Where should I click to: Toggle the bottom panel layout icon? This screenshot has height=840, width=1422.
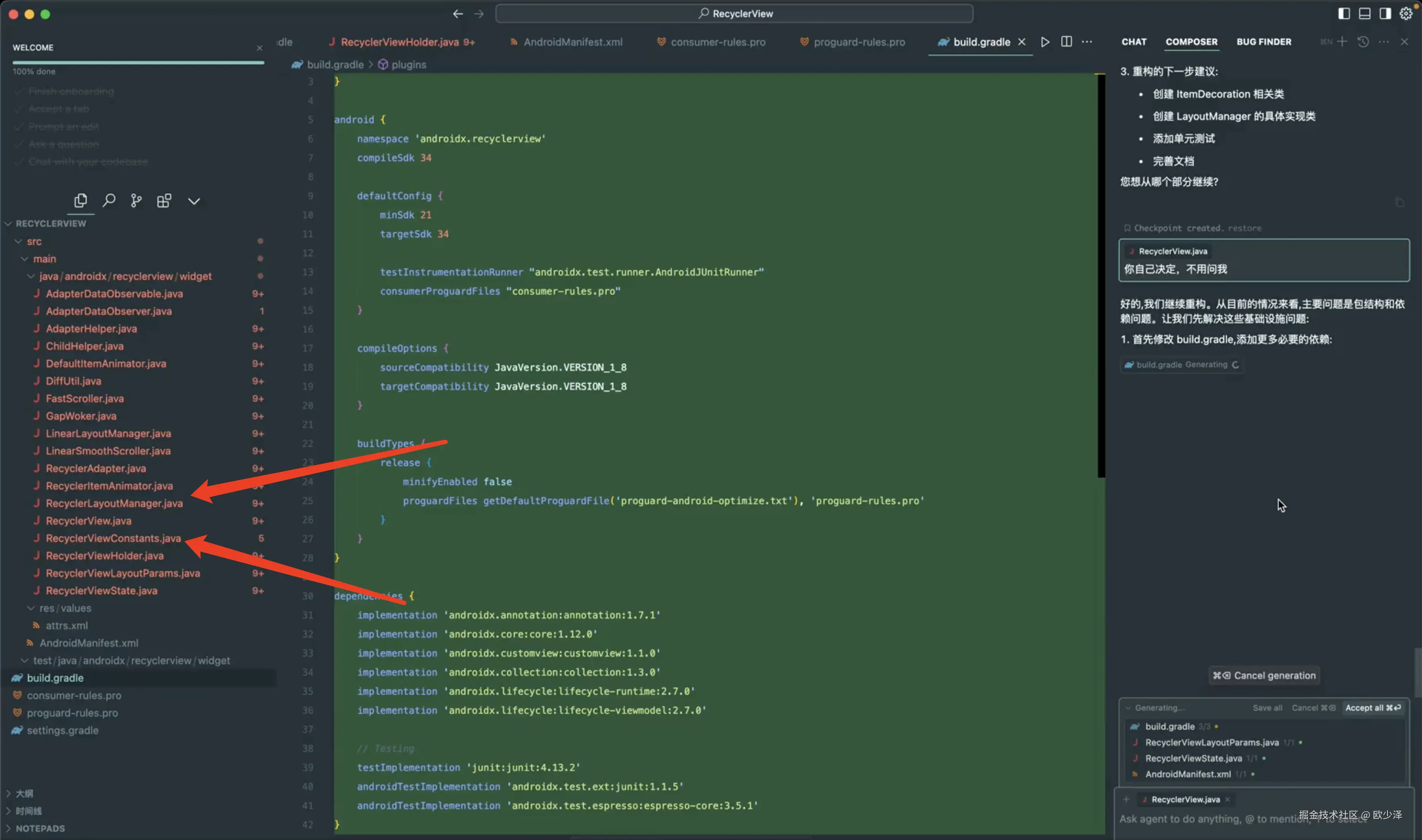[1364, 13]
